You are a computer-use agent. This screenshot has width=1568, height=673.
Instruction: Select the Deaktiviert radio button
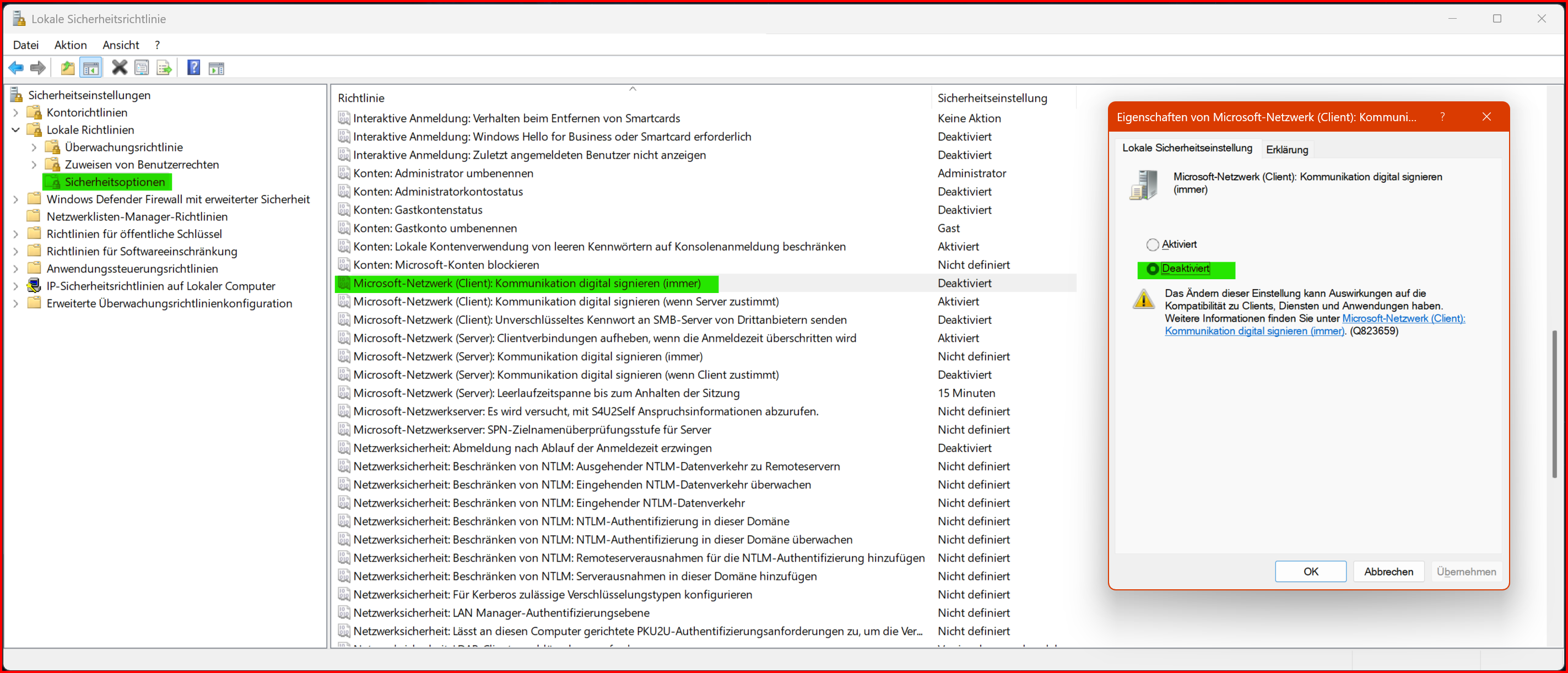click(1152, 269)
